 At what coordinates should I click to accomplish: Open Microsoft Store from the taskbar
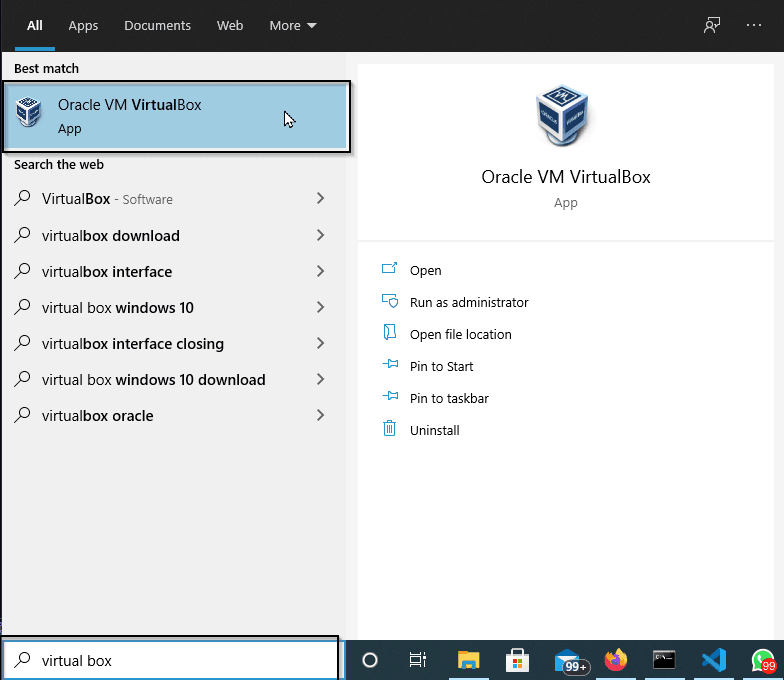pos(518,660)
